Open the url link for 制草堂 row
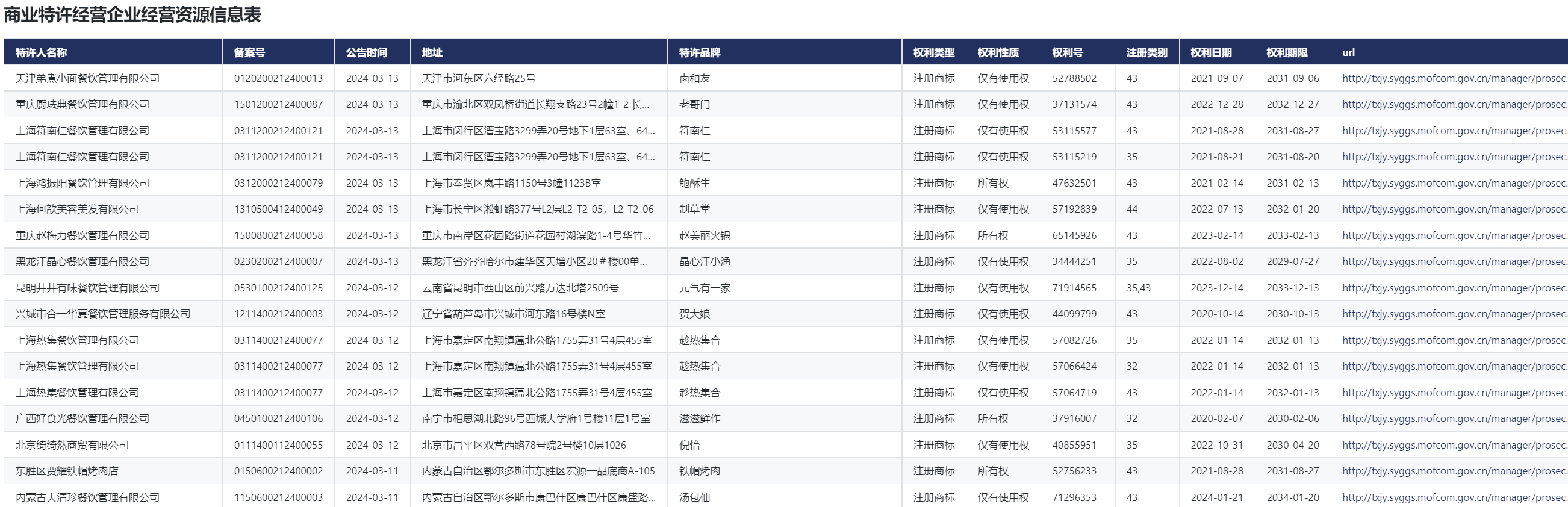1568x507 pixels. tap(1455, 210)
